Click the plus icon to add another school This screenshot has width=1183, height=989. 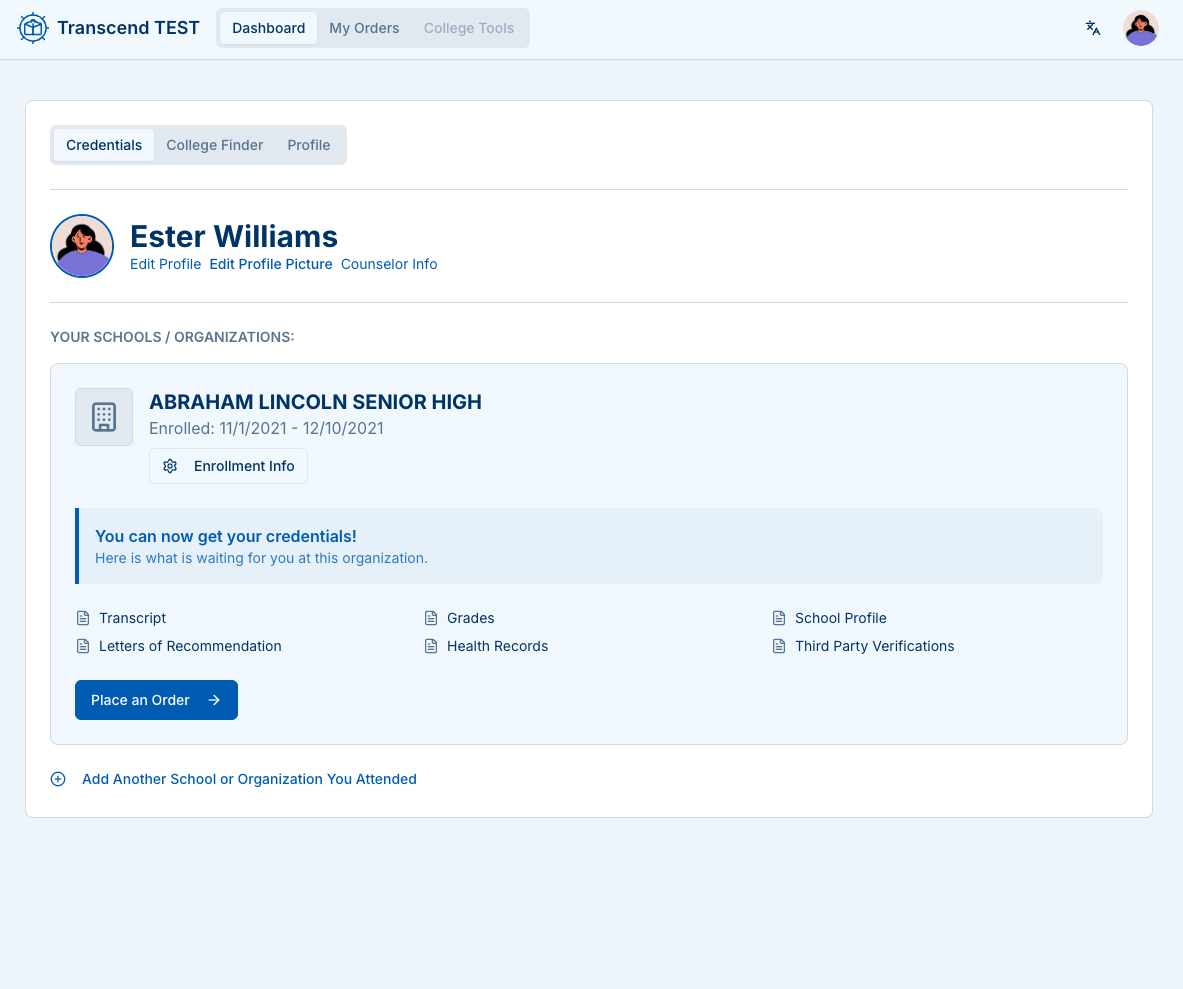click(x=58, y=778)
